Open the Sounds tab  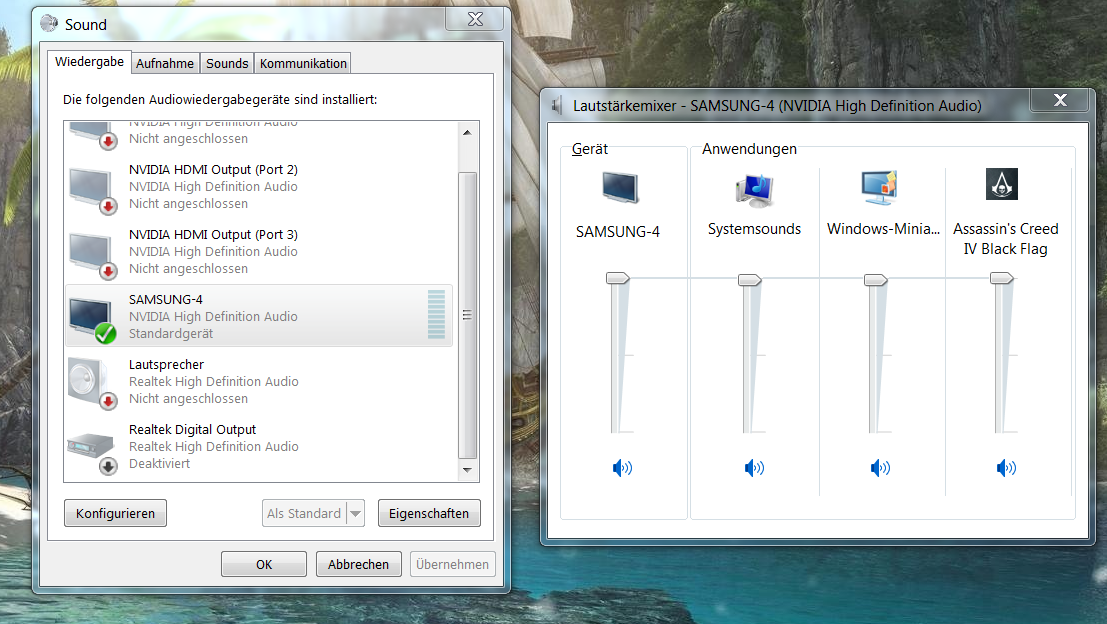pyautogui.click(x=227, y=64)
